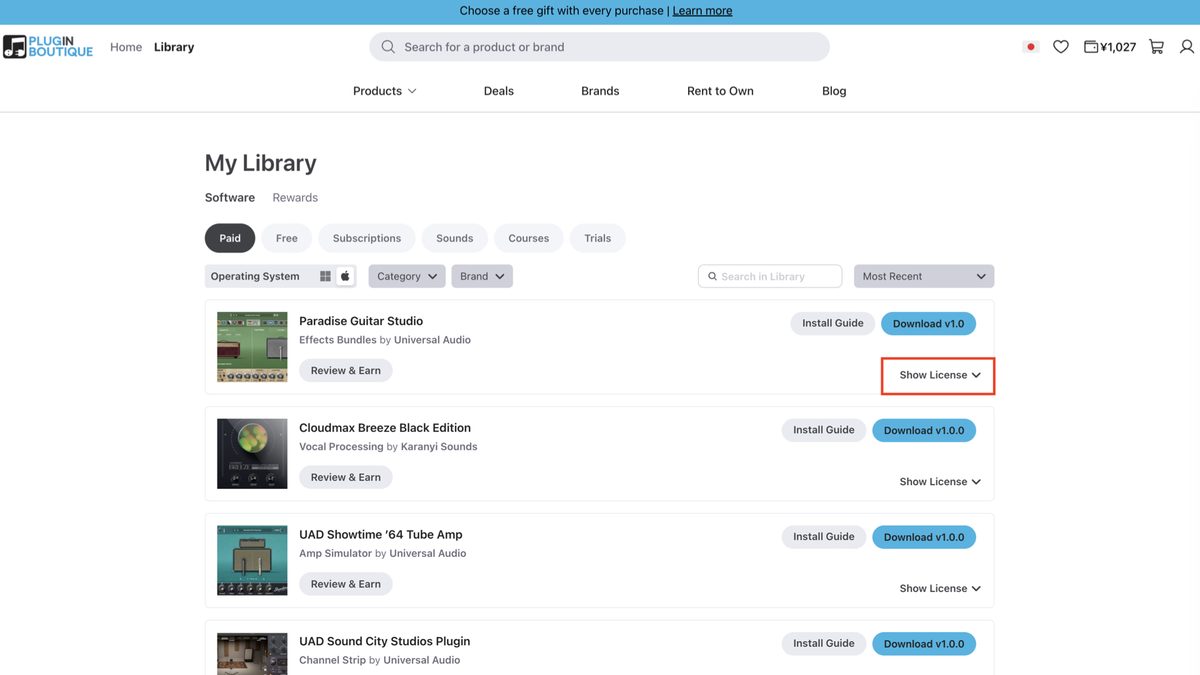The height and width of the screenshot is (675, 1200).
Task: Open Install Guide for UAD Sound City Studios
Action: (x=824, y=644)
